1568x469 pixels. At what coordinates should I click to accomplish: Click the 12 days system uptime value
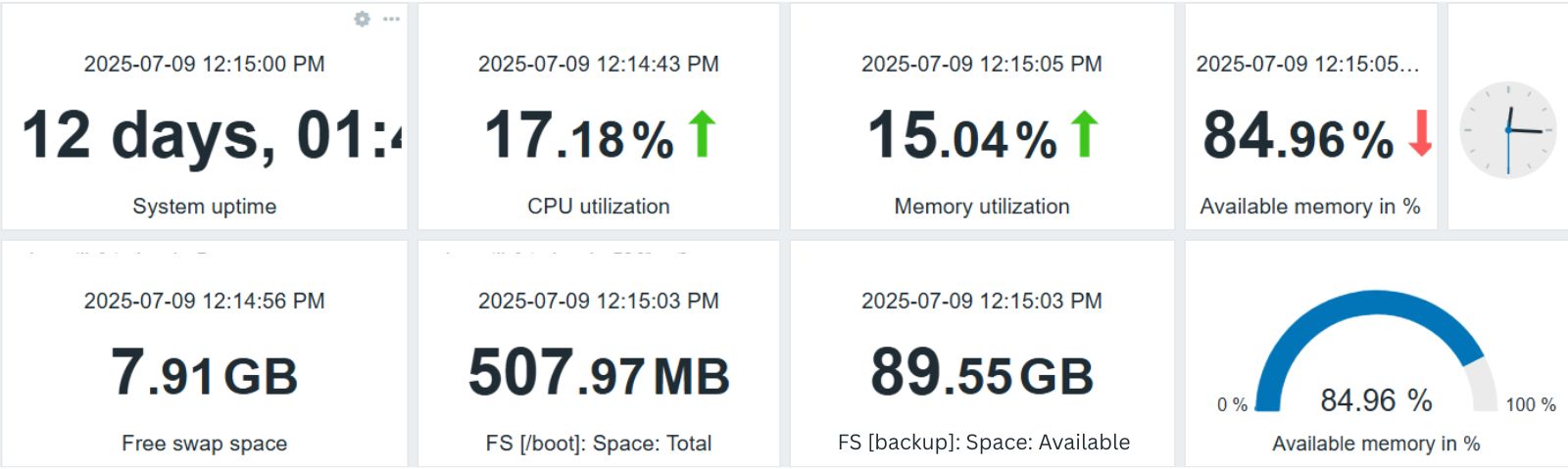tap(212, 135)
